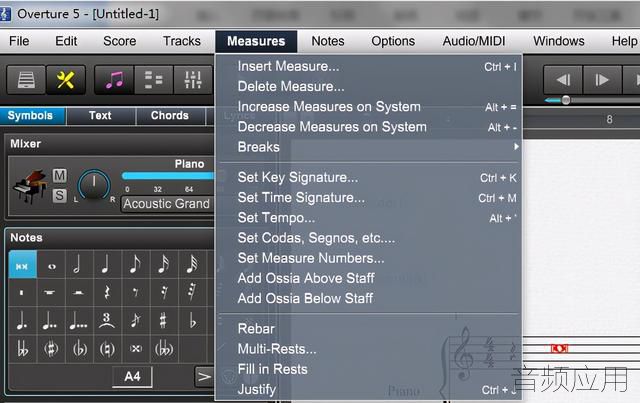Click the piano instrument icon in Mixer

pyautogui.click(x=30, y=187)
